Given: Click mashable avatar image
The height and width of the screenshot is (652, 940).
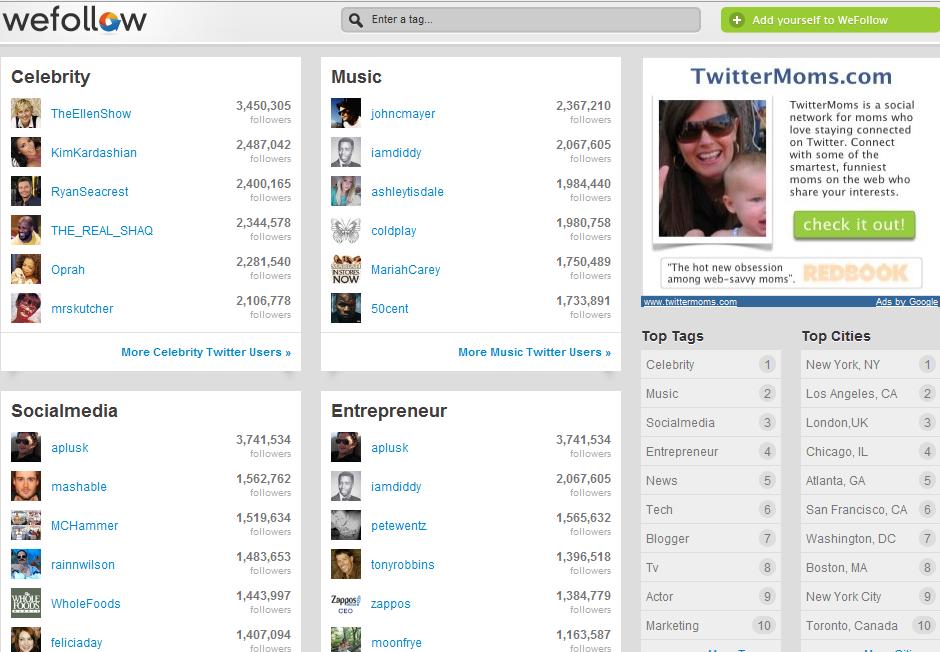Looking at the screenshot, I should point(26,486).
